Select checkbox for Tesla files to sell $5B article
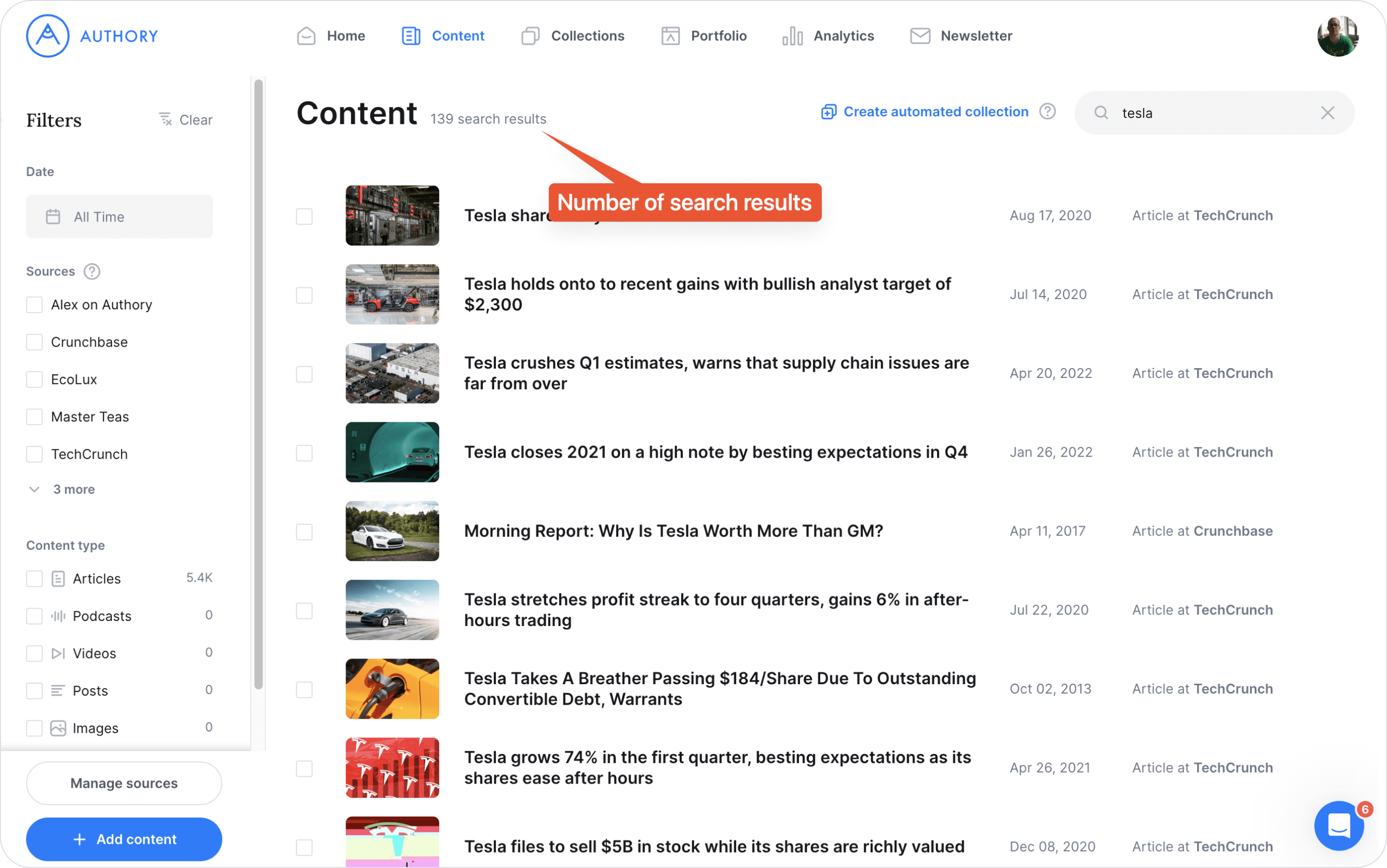The image size is (1387, 868). pos(304,847)
